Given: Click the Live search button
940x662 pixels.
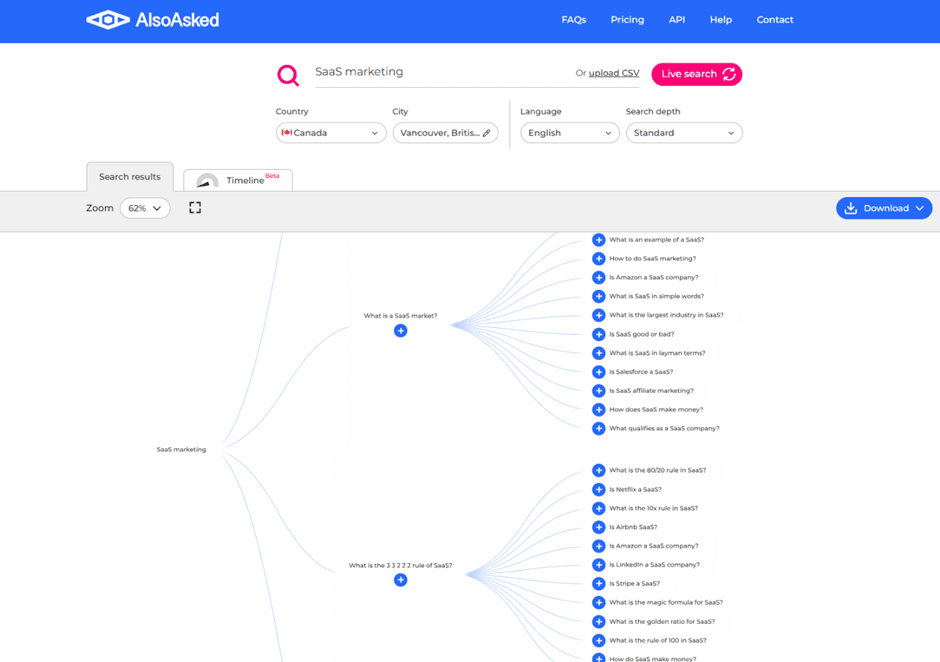Looking at the screenshot, I should [697, 74].
